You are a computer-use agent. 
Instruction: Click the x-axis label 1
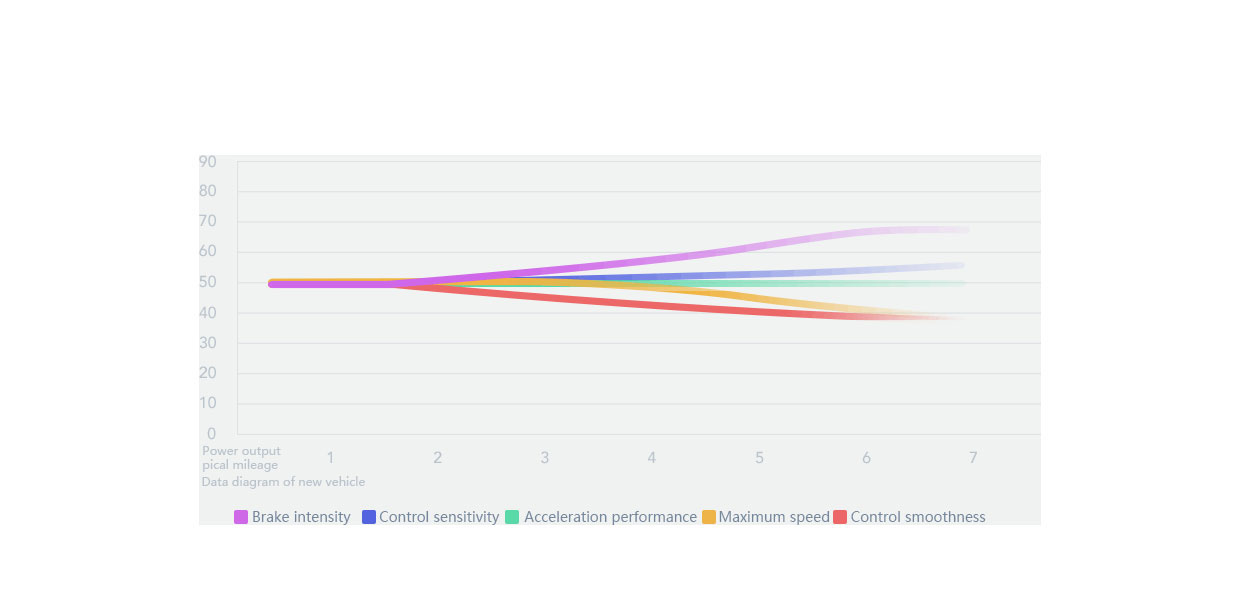pyautogui.click(x=330, y=457)
